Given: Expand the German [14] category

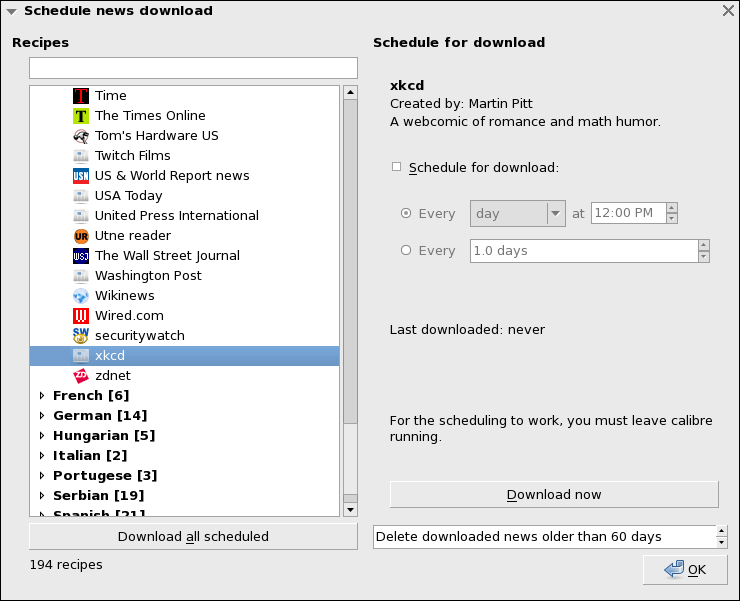Looking at the screenshot, I should click(42, 415).
